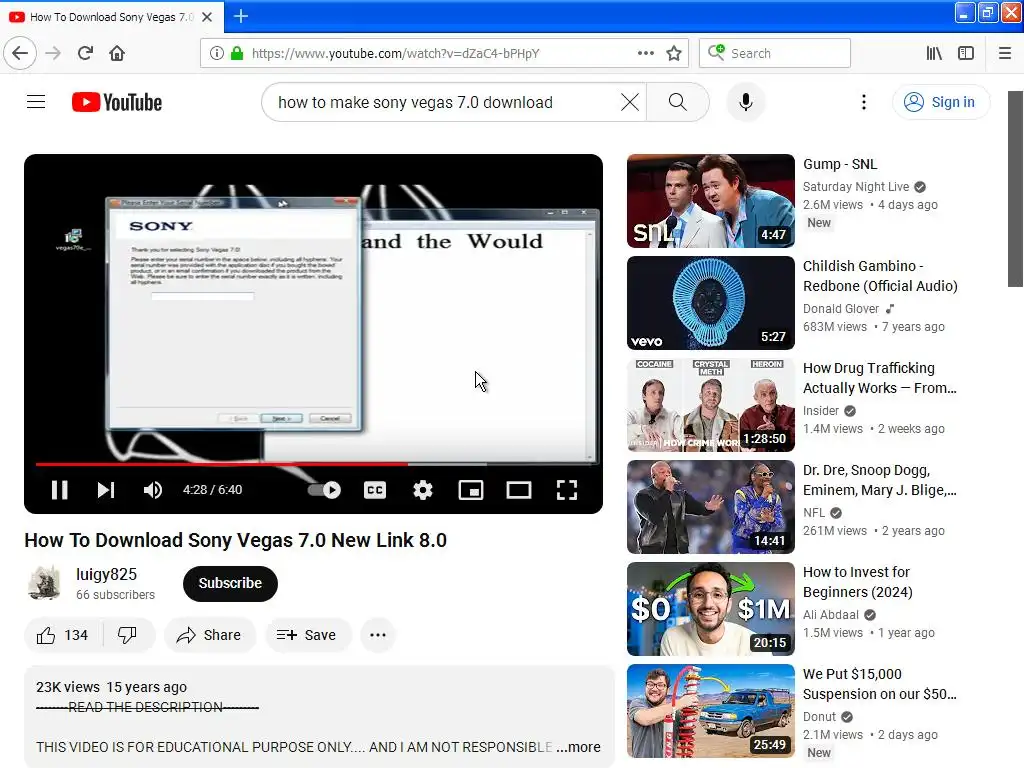Toggle the browser sidebar
This screenshot has height=768, width=1024.
[x=966, y=53]
